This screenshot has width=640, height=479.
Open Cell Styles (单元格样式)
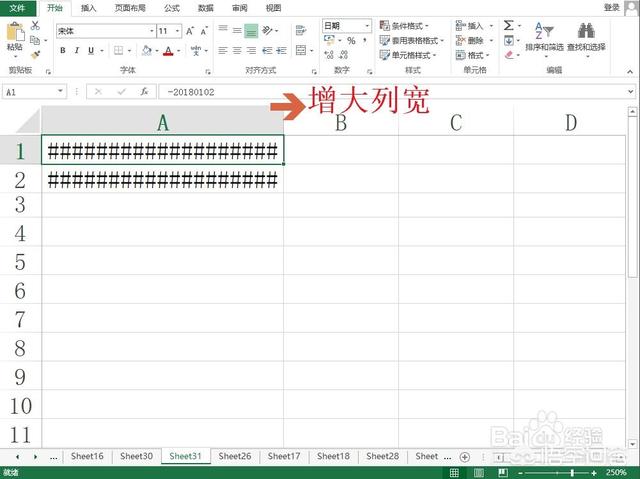tap(408, 55)
